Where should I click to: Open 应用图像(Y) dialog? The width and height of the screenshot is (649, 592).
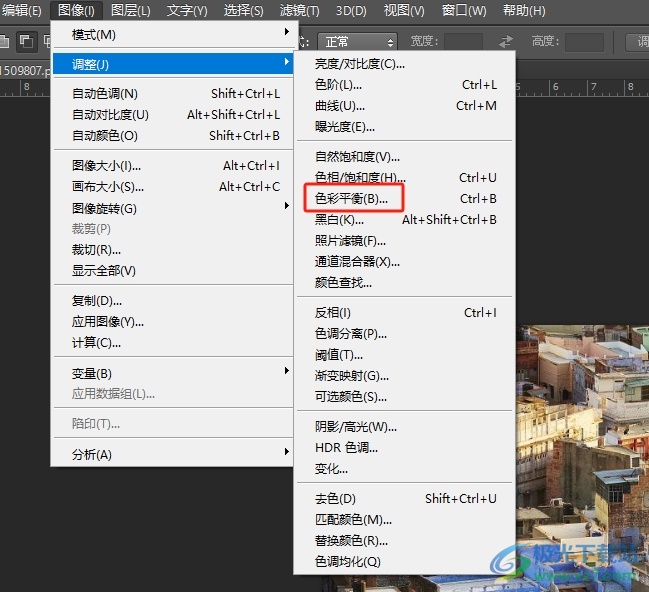173,322
